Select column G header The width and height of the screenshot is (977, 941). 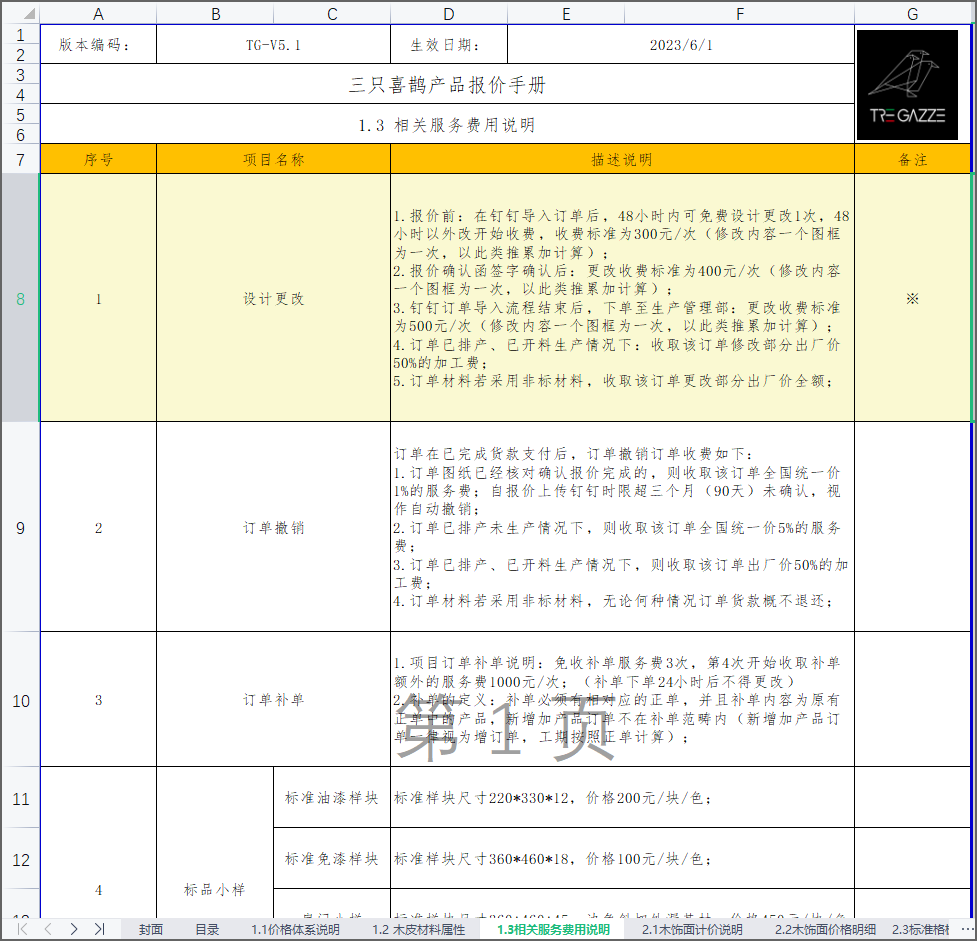pos(912,14)
